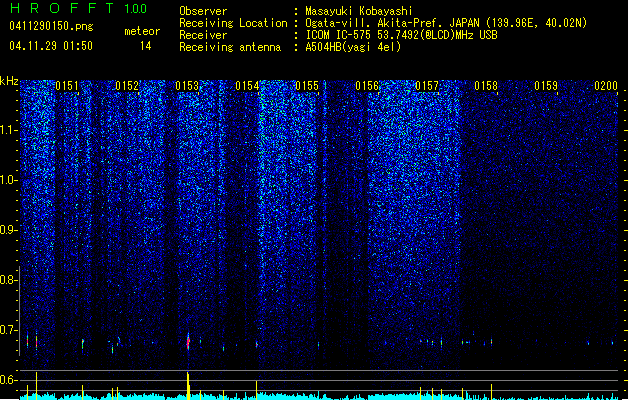
Task: Click the 0.7 kHz axis tick label
Action: click(9, 330)
